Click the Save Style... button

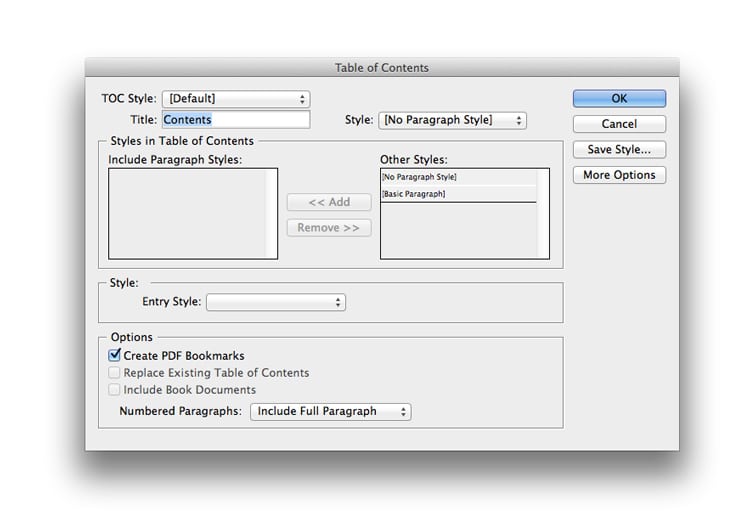tap(619, 150)
